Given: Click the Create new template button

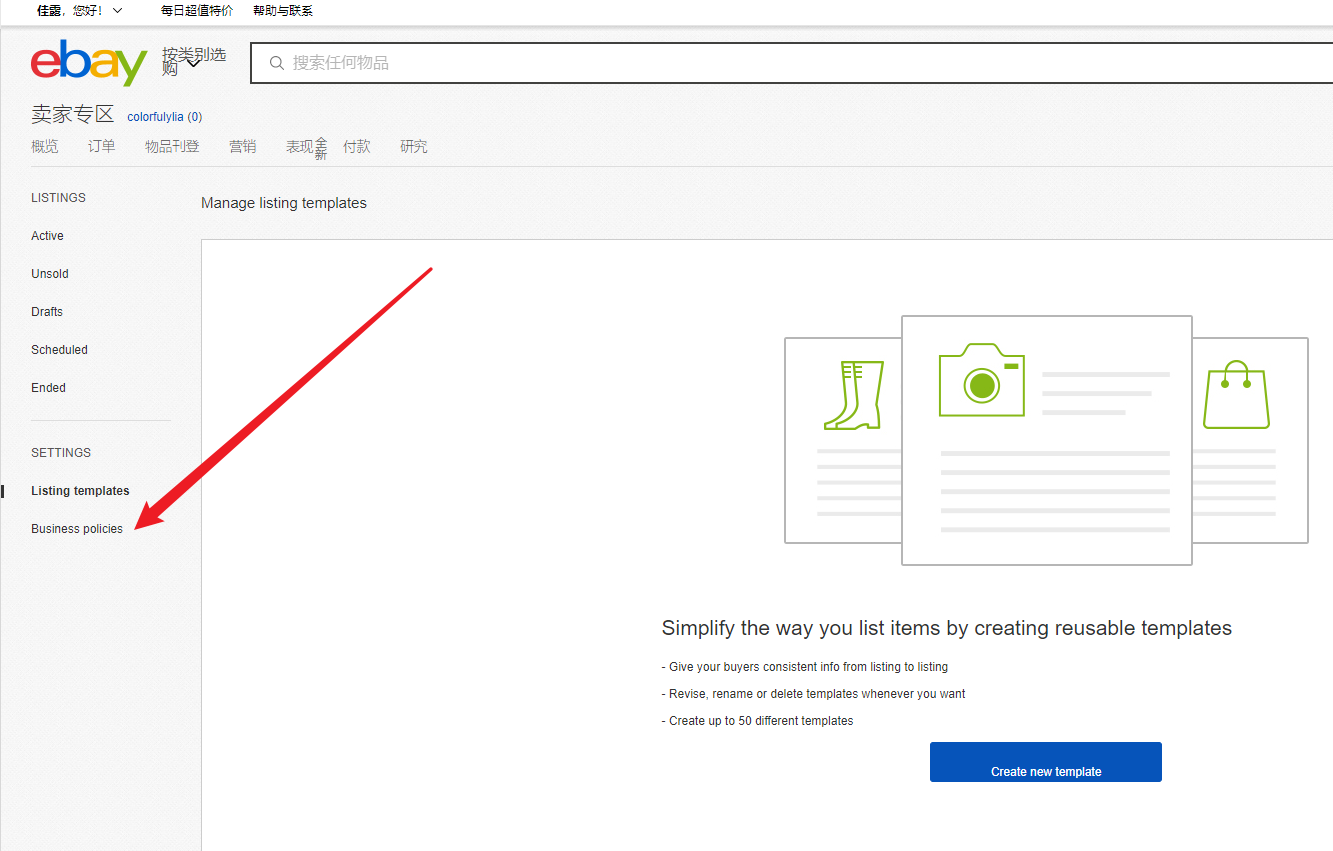Looking at the screenshot, I should [x=1046, y=762].
